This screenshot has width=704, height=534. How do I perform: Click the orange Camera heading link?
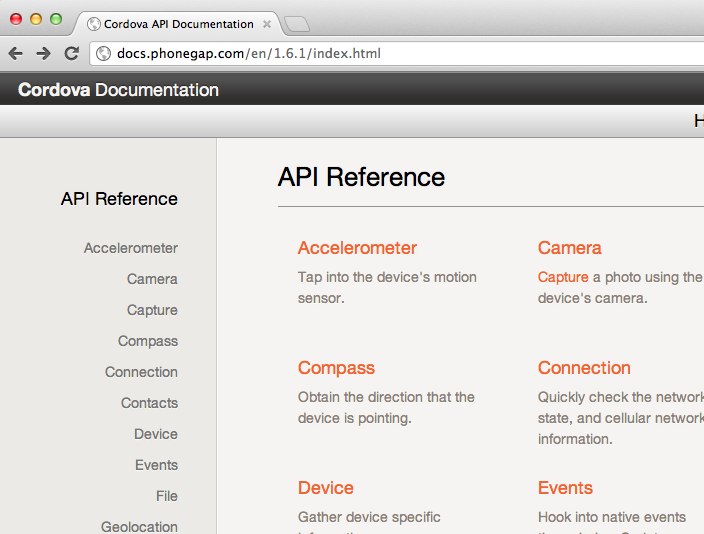[x=569, y=248]
